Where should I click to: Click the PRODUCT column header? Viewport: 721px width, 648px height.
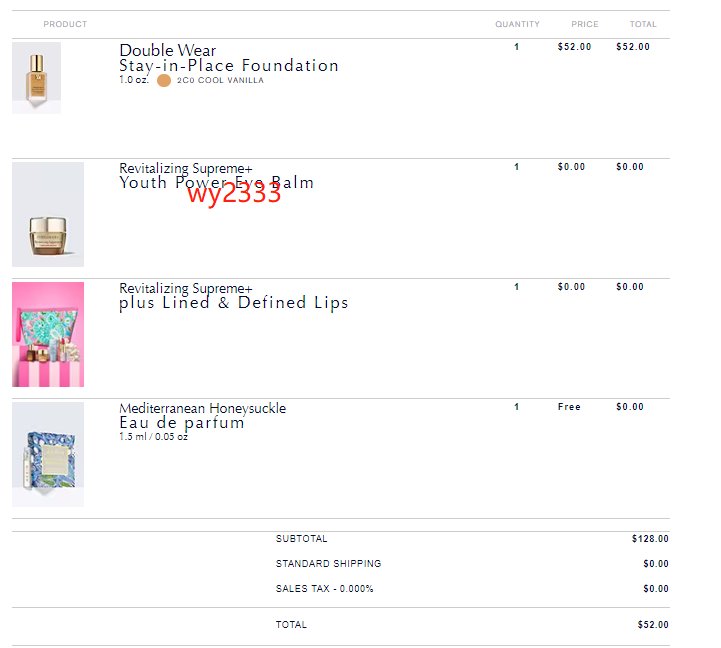[x=65, y=24]
